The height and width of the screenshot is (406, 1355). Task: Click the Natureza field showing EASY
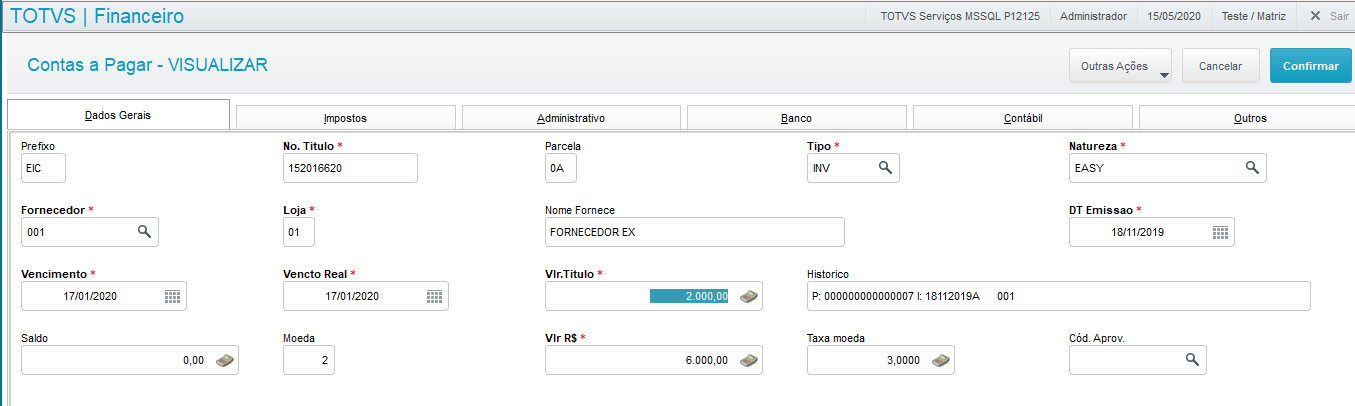click(1168, 168)
